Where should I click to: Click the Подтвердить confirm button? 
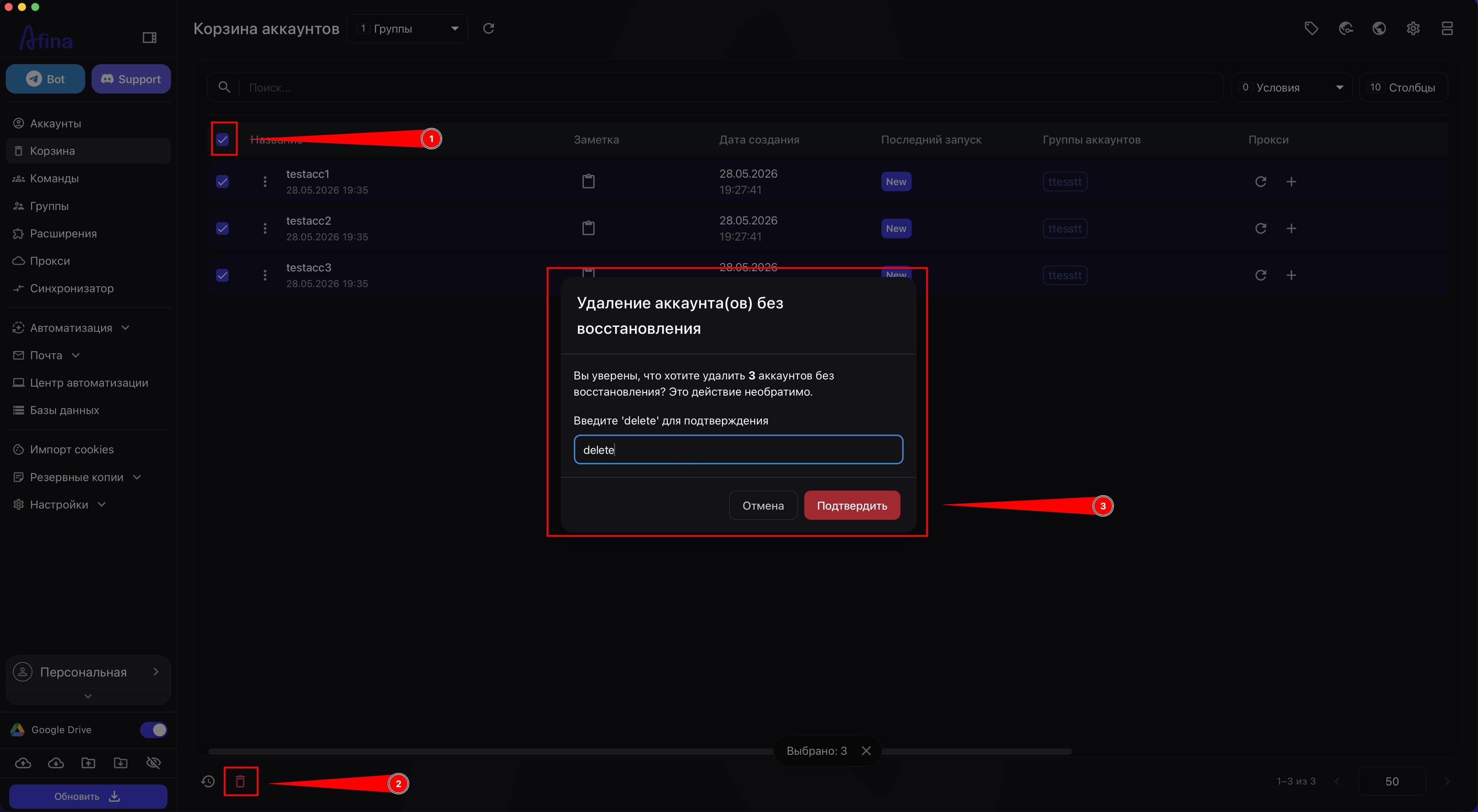(852, 506)
